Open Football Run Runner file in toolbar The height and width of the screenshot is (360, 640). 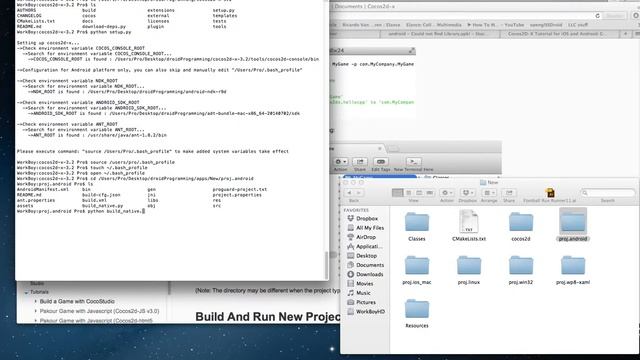point(550,193)
